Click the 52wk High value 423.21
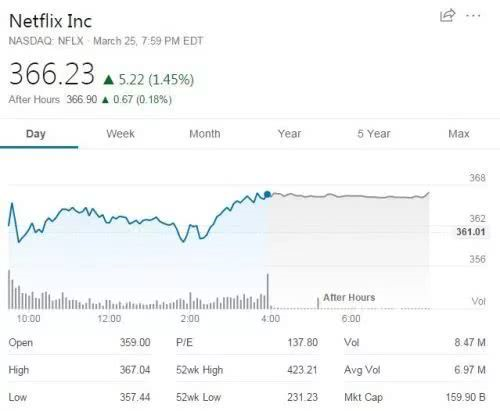This screenshot has height=411, width=500. pyautogui.click(x=302, y=370)
